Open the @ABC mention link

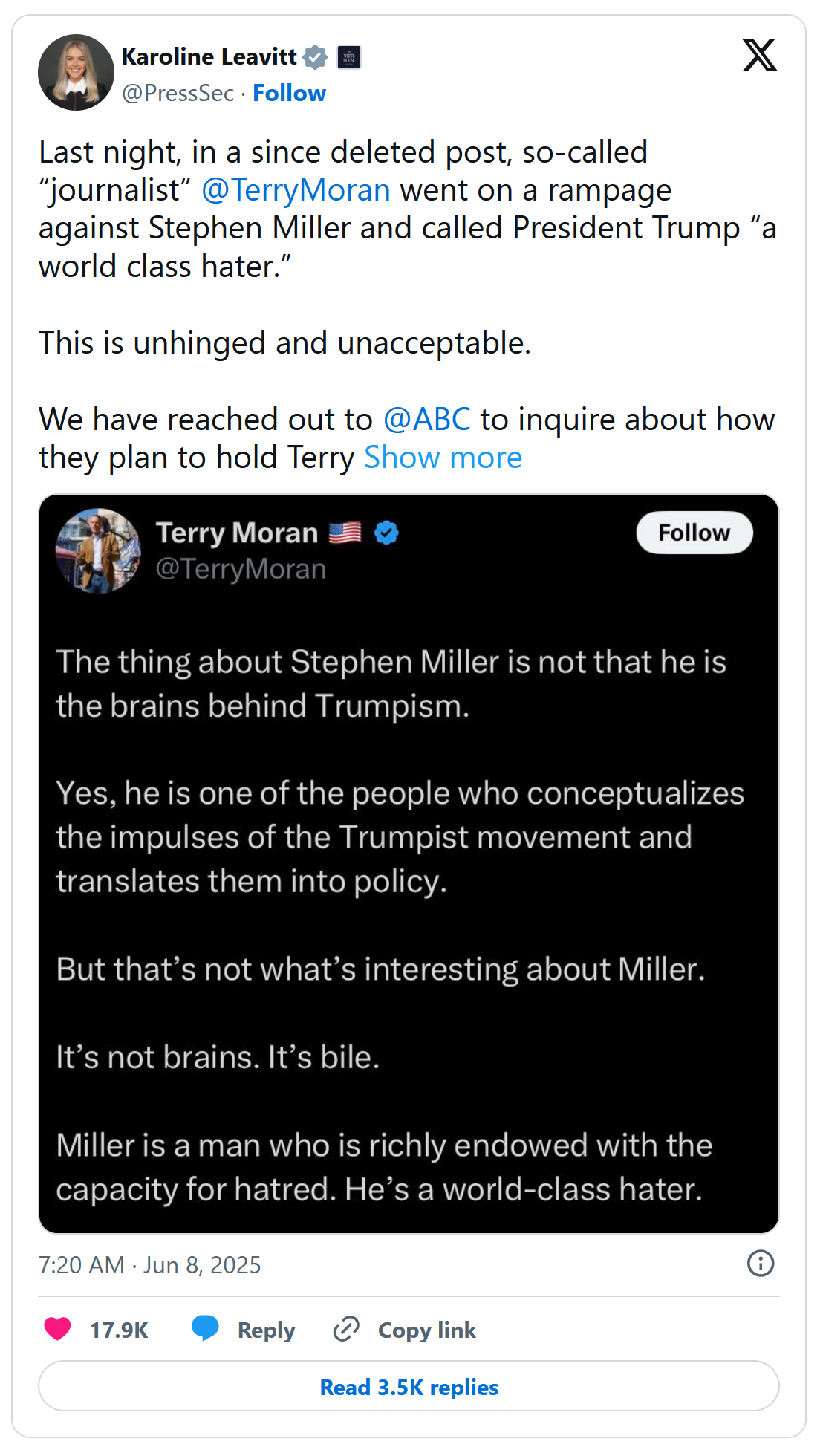pos(426,420)
